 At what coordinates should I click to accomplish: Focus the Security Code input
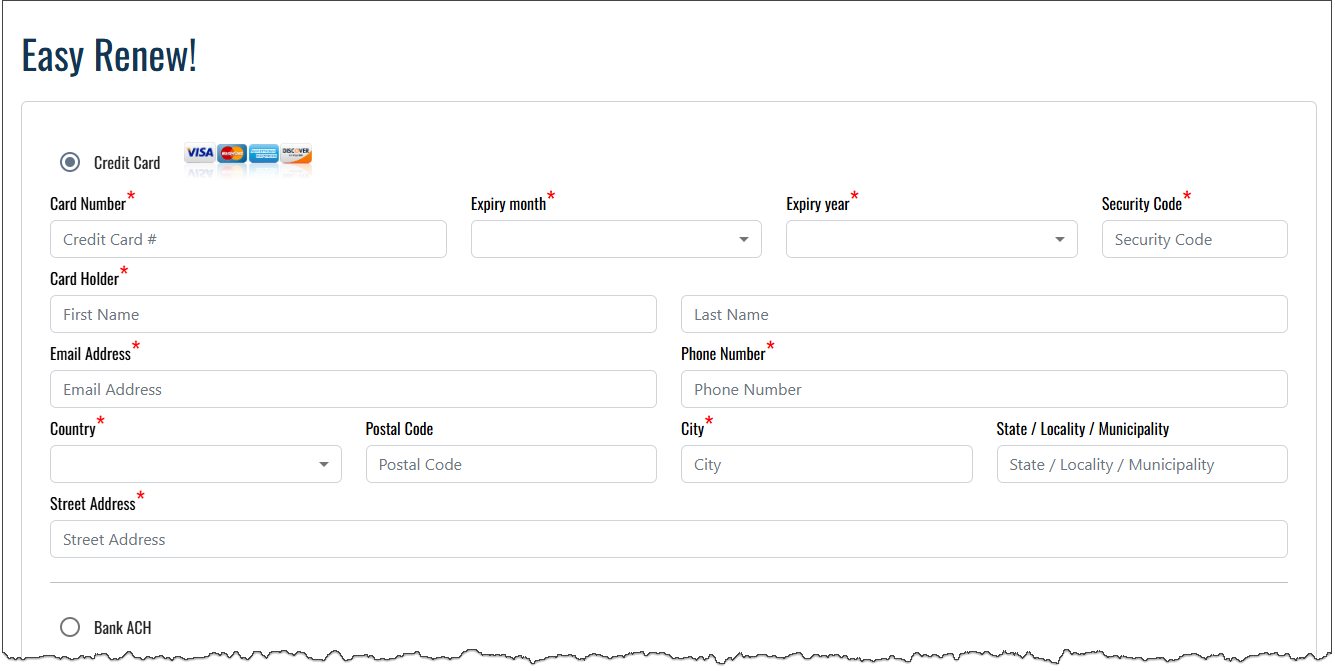(1194, 239)
